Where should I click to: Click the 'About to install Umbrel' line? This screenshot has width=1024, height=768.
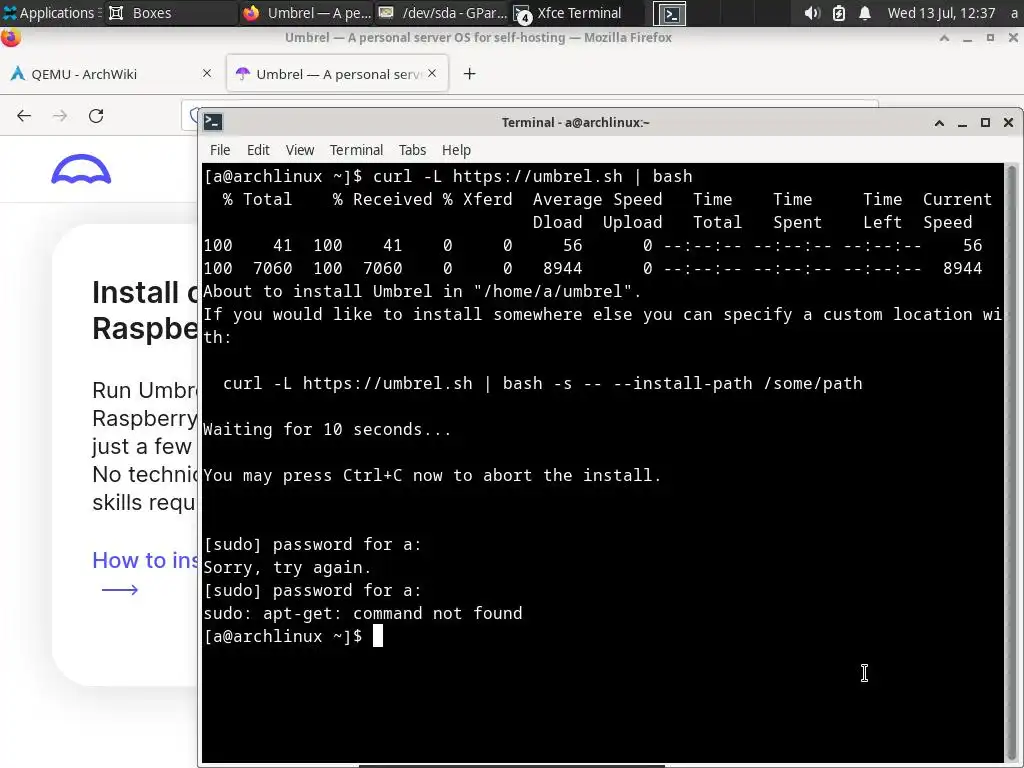(423, 291)
